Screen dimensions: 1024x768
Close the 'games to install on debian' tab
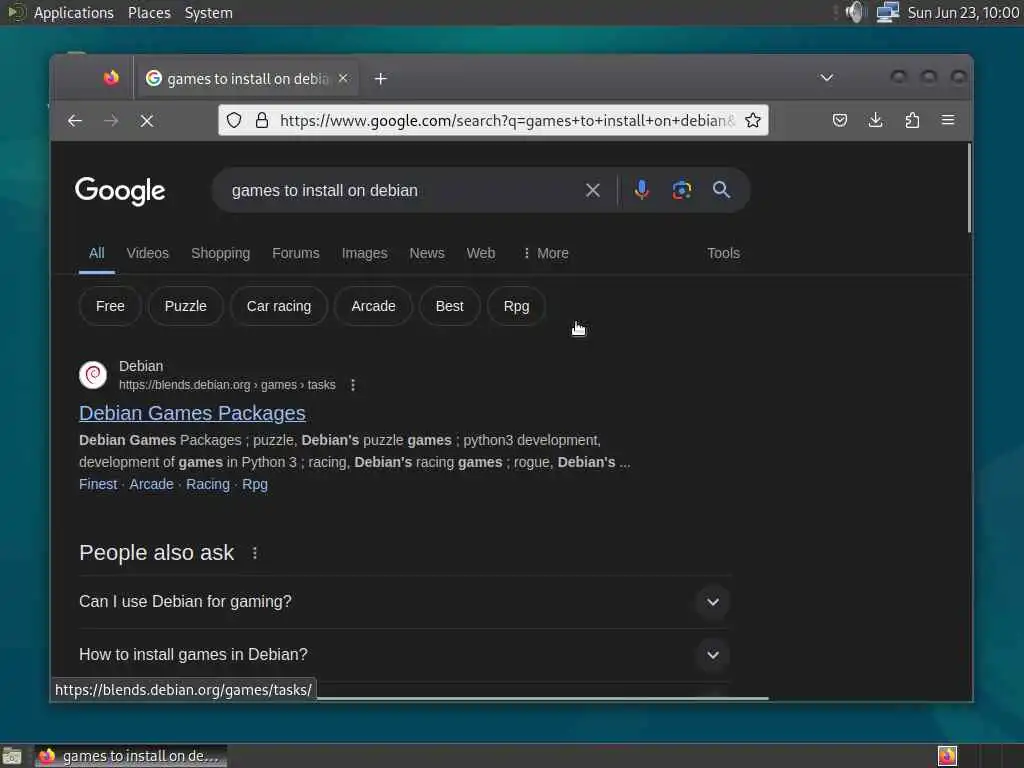343,78
